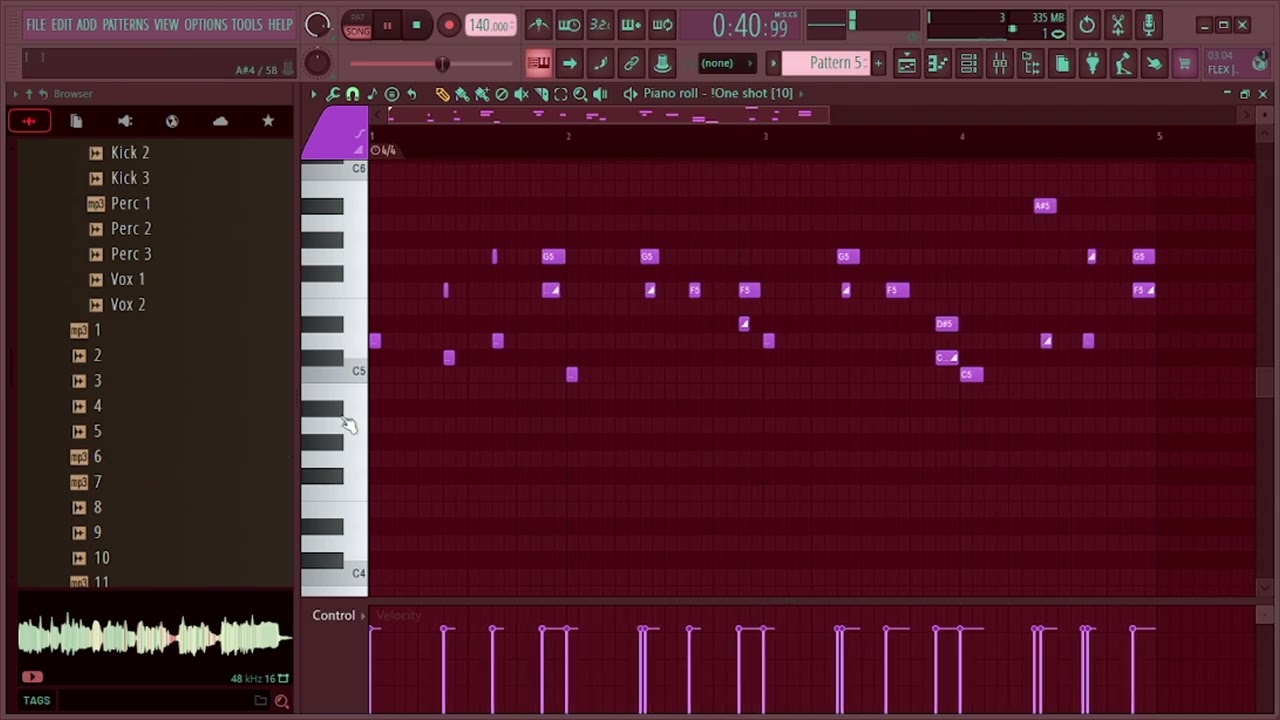Stop playback with the stop button
This screenshot has height=720, width=1280.
point(417,26)
